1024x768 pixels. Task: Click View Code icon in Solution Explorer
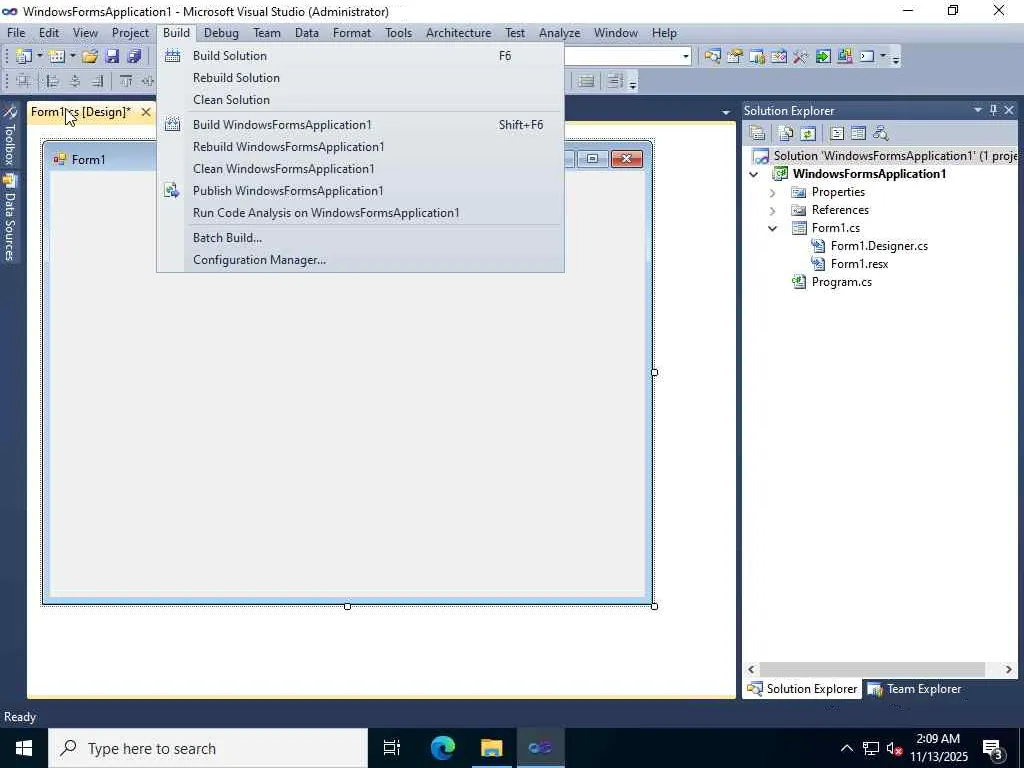coord(837,133)
